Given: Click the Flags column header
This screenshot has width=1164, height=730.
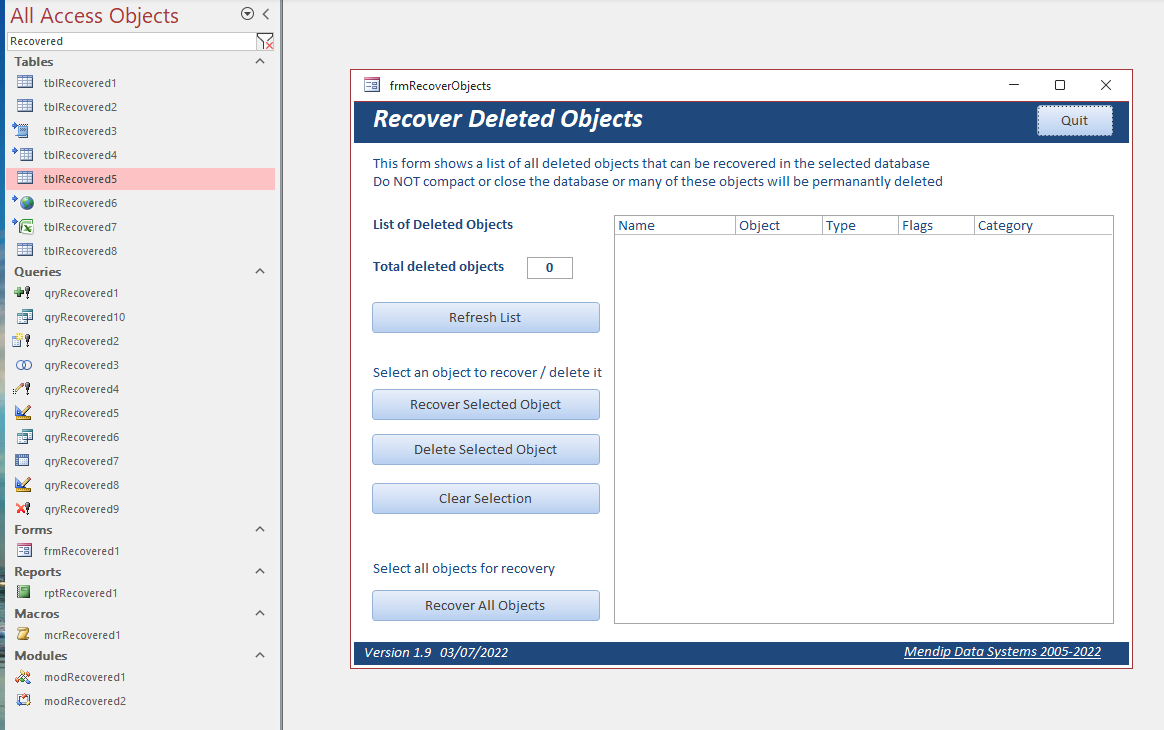Looking at the screenshot, I should (x=936, y=225).
